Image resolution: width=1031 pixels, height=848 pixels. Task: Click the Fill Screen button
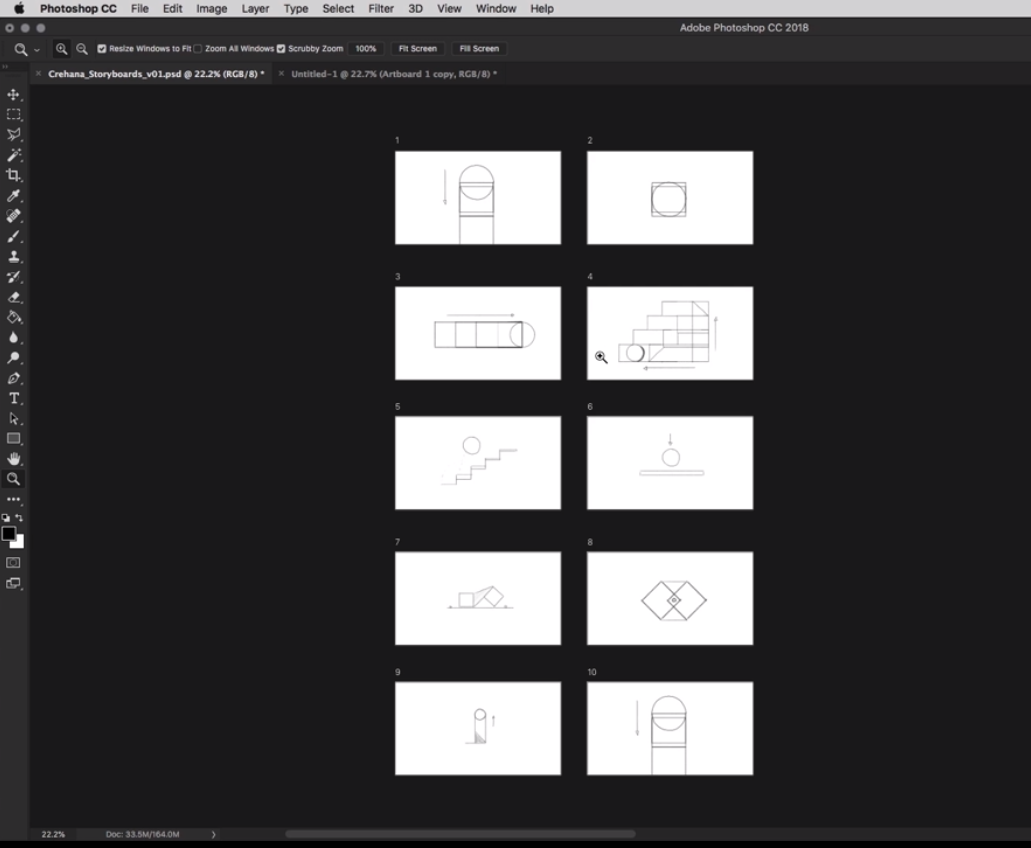click(x=480, y=48)
